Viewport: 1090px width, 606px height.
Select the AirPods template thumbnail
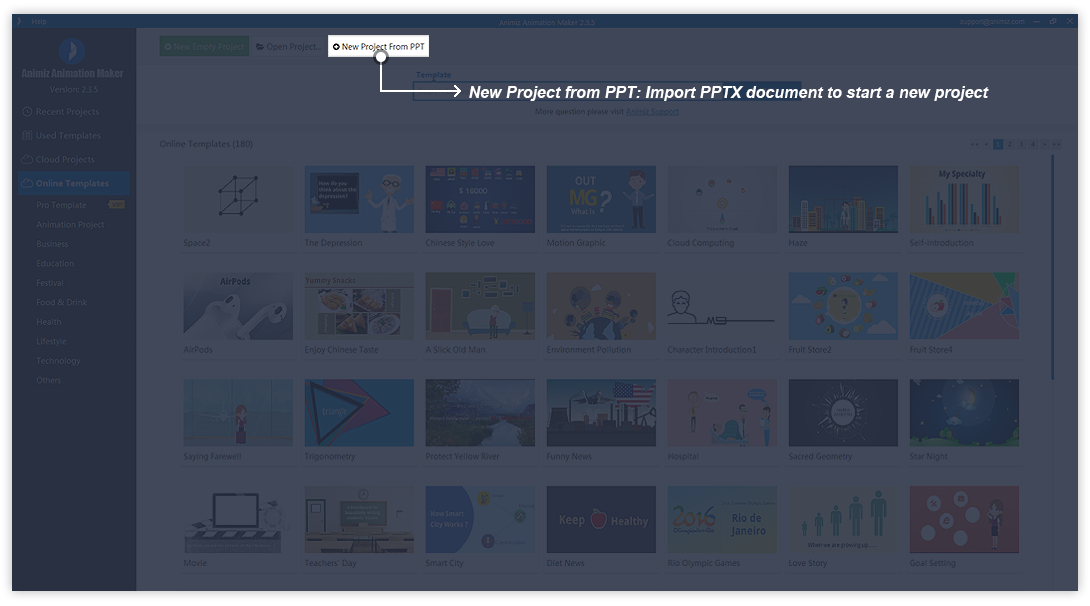(238, 306)
